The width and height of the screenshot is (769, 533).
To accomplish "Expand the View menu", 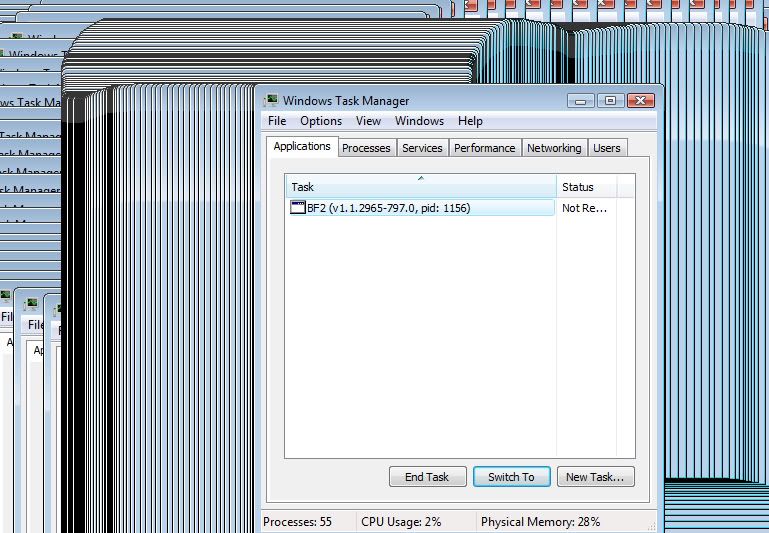I will [x=368, y=121].
